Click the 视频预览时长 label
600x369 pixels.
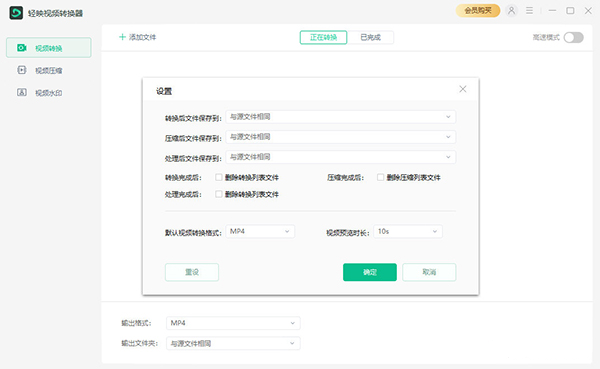point(348,233)
